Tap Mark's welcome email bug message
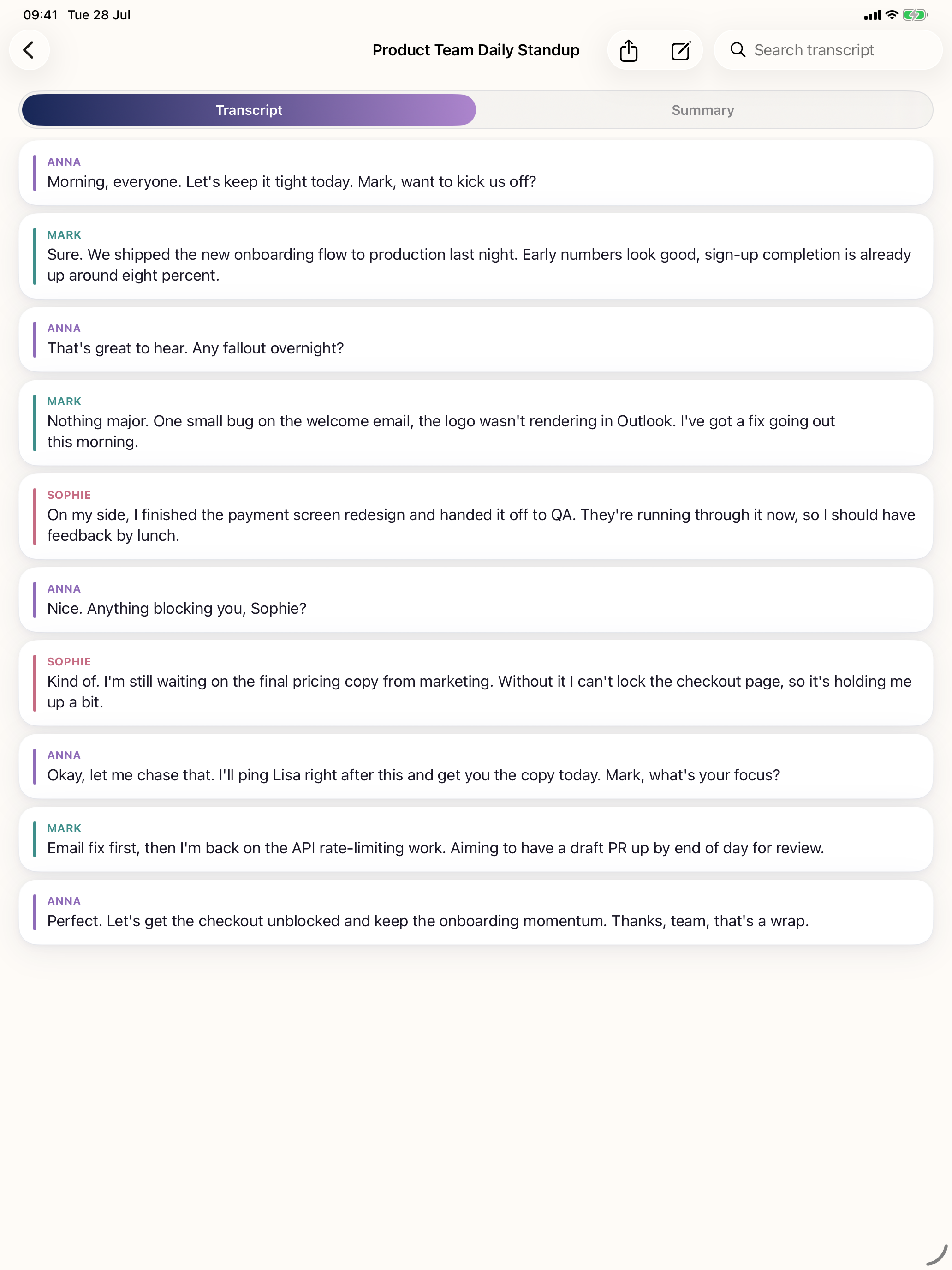The width and height of the screenshot is (952, 1270). pyautogui.click(x=476, y=423)
